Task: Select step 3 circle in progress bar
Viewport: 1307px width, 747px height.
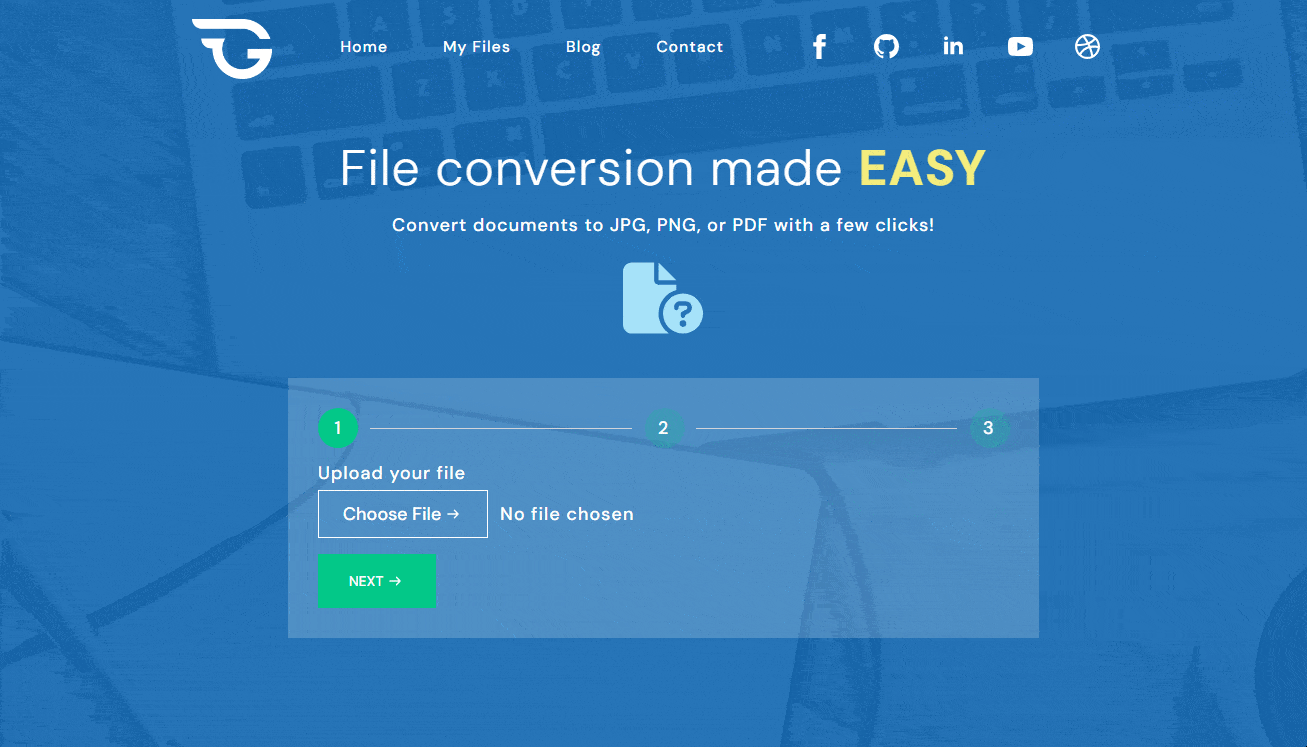Action: pos(988,428)
